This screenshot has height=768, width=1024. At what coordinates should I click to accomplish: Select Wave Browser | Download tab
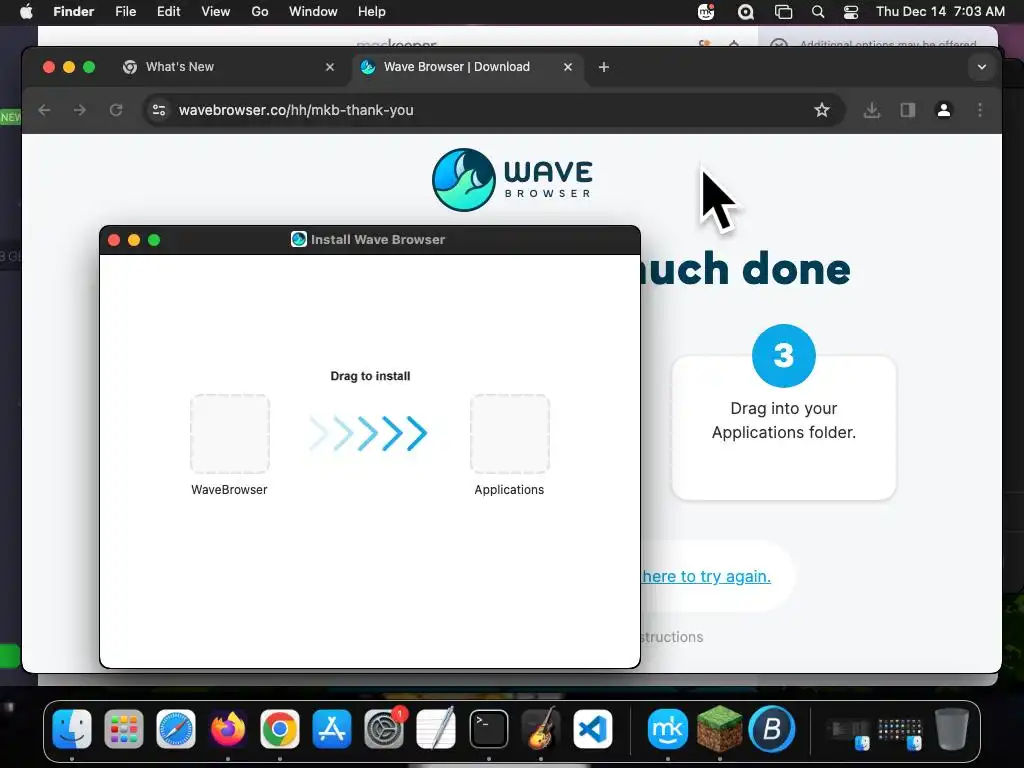[x=468, y=67]
